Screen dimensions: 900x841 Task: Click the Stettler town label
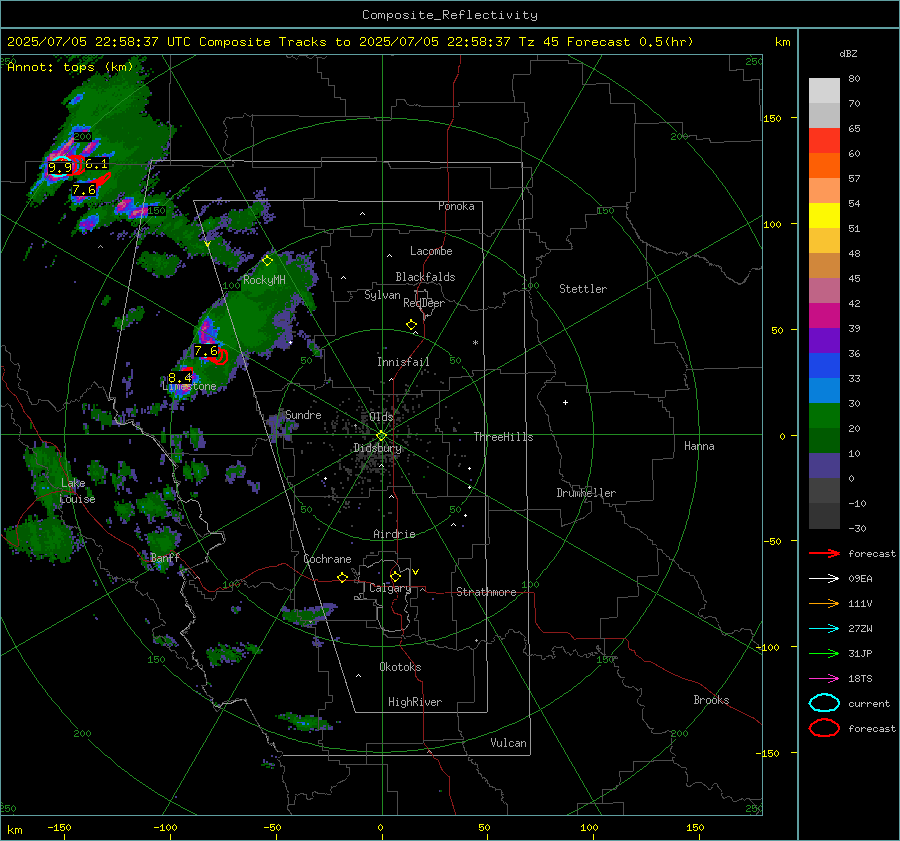(x=583, y=289)
